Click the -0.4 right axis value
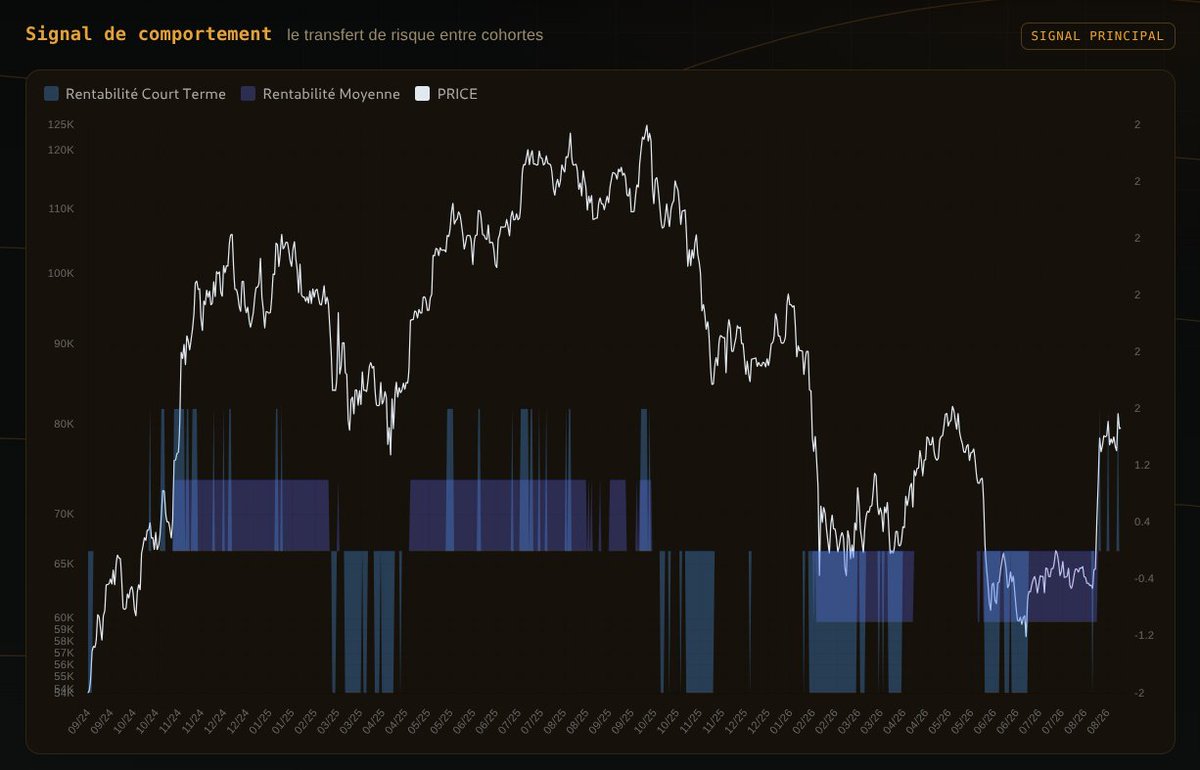Screen dimensions: 1200x770 (1144, 579)
